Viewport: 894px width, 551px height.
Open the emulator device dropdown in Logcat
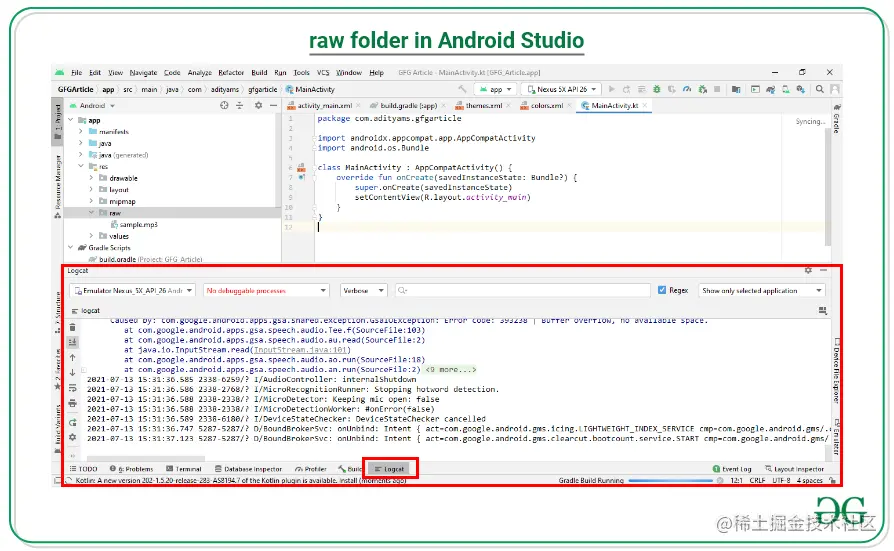tap(132, 290)
